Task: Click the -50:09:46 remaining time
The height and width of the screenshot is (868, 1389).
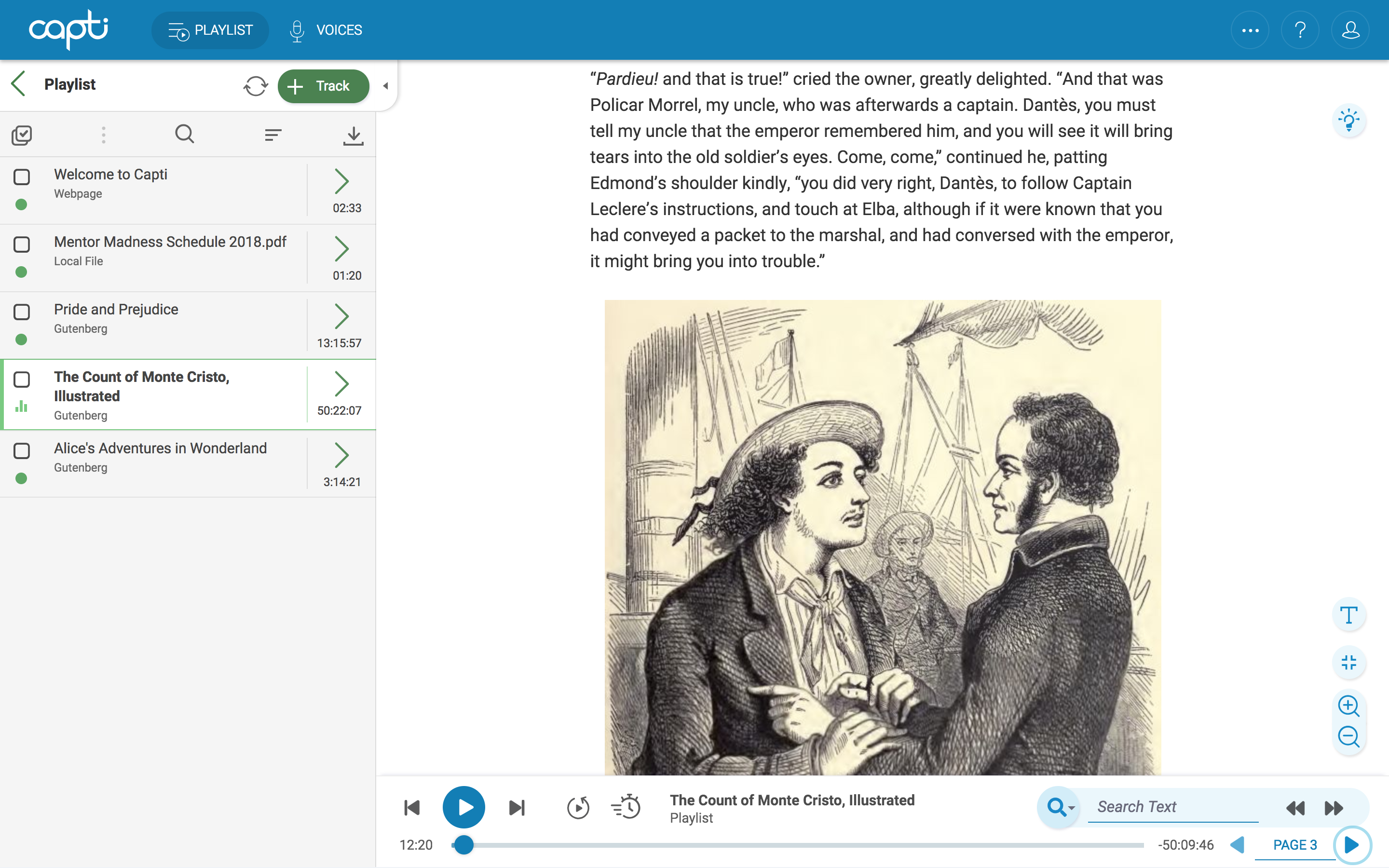Action: click(1186, 845)
